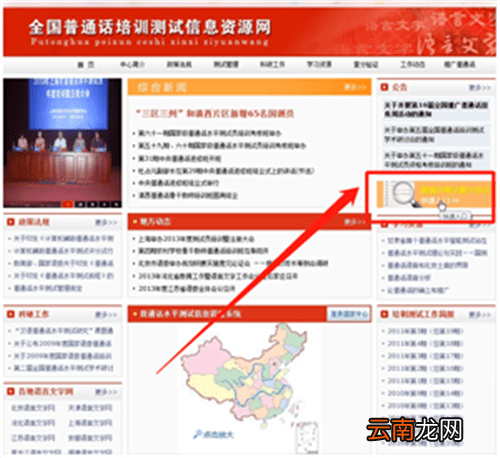Screen dimensions: 500x458
Task: Open the red headline about "三区三州" 新增65名
Action: tap(215, 114)
